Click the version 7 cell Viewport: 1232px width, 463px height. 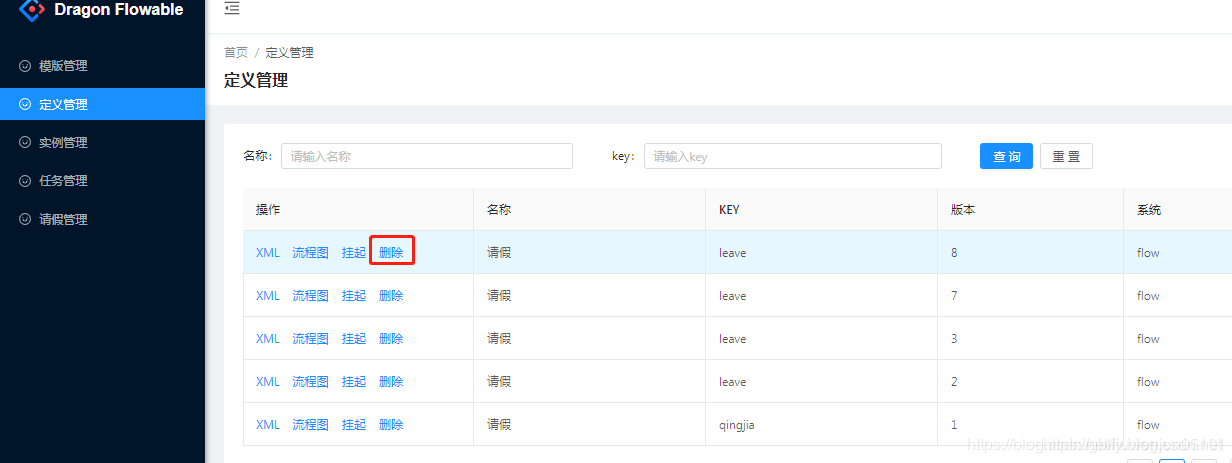(x=1030, y=296)
